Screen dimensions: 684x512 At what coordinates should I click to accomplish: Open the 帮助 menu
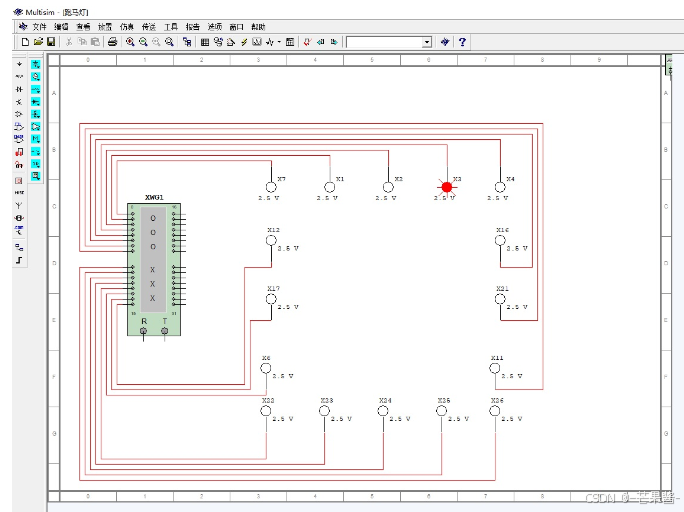[x=258, y=27]
